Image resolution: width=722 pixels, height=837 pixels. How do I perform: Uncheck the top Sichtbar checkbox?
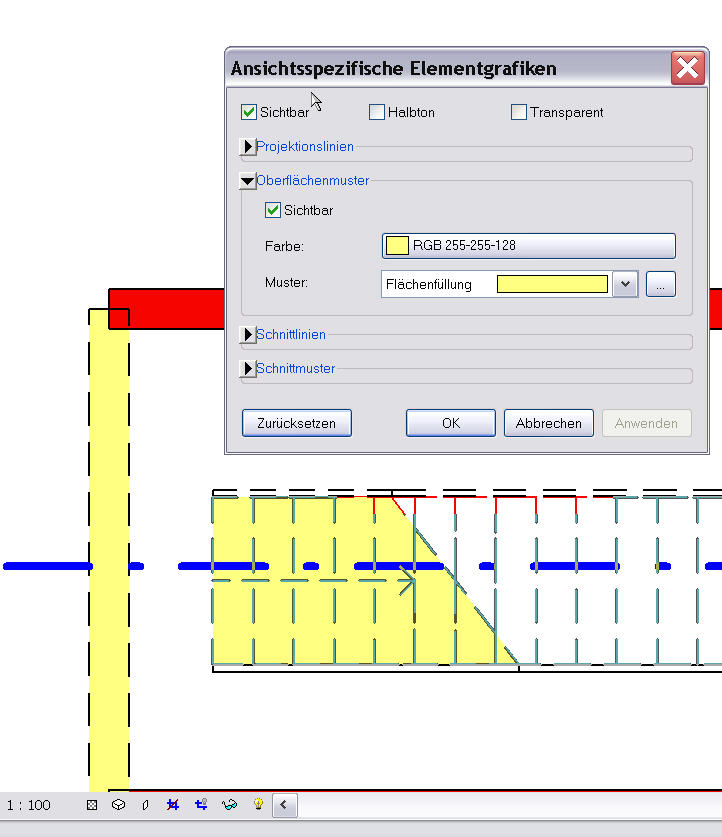click(x=249, y=112)
